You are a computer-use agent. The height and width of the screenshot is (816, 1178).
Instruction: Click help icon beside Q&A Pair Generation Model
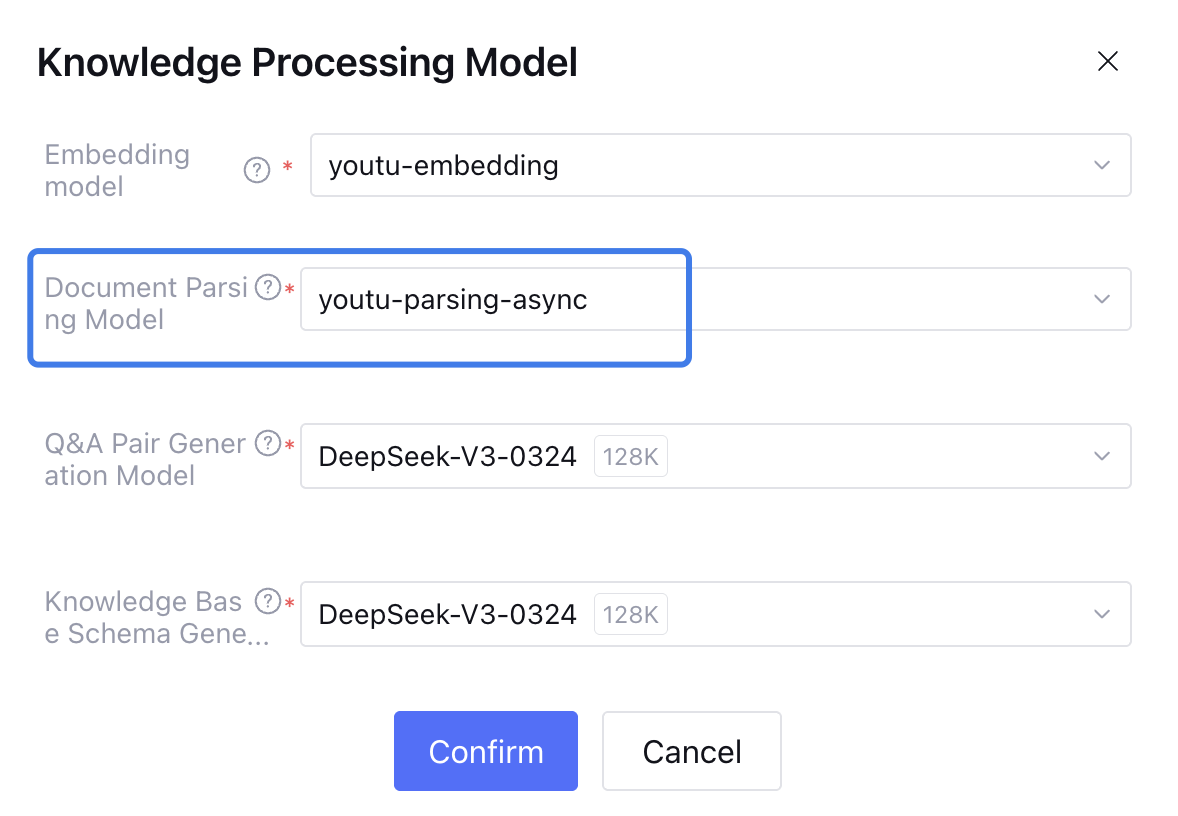[x=267, y=443]
